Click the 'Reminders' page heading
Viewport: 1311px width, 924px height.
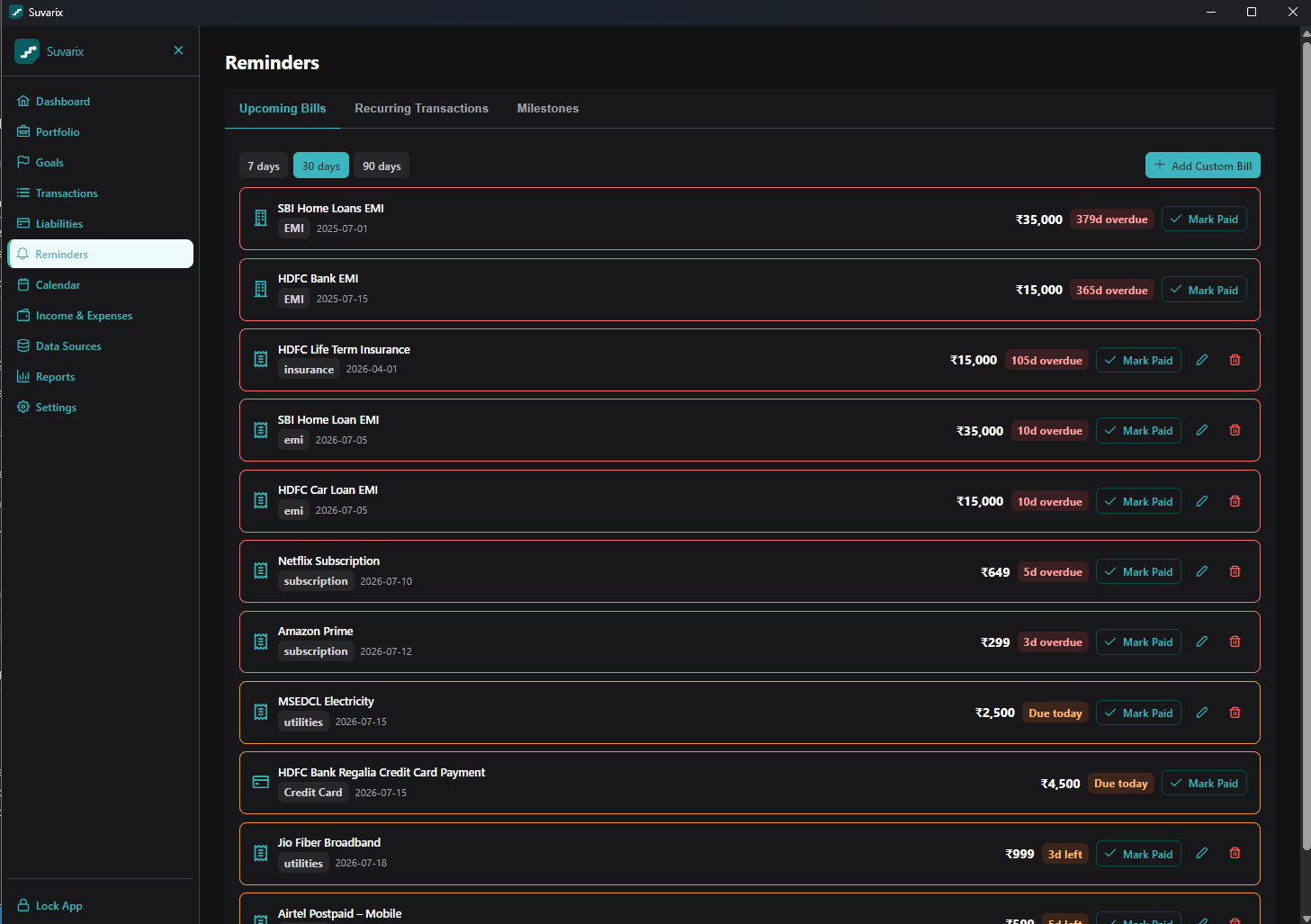[273, 63]
